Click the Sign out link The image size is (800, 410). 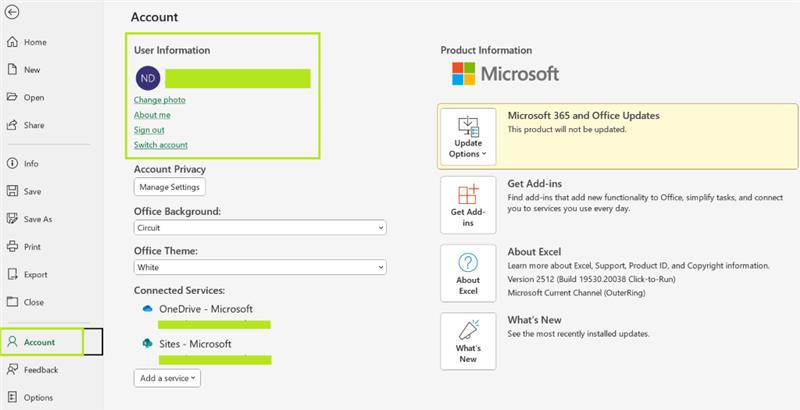(x=149, y=130)
